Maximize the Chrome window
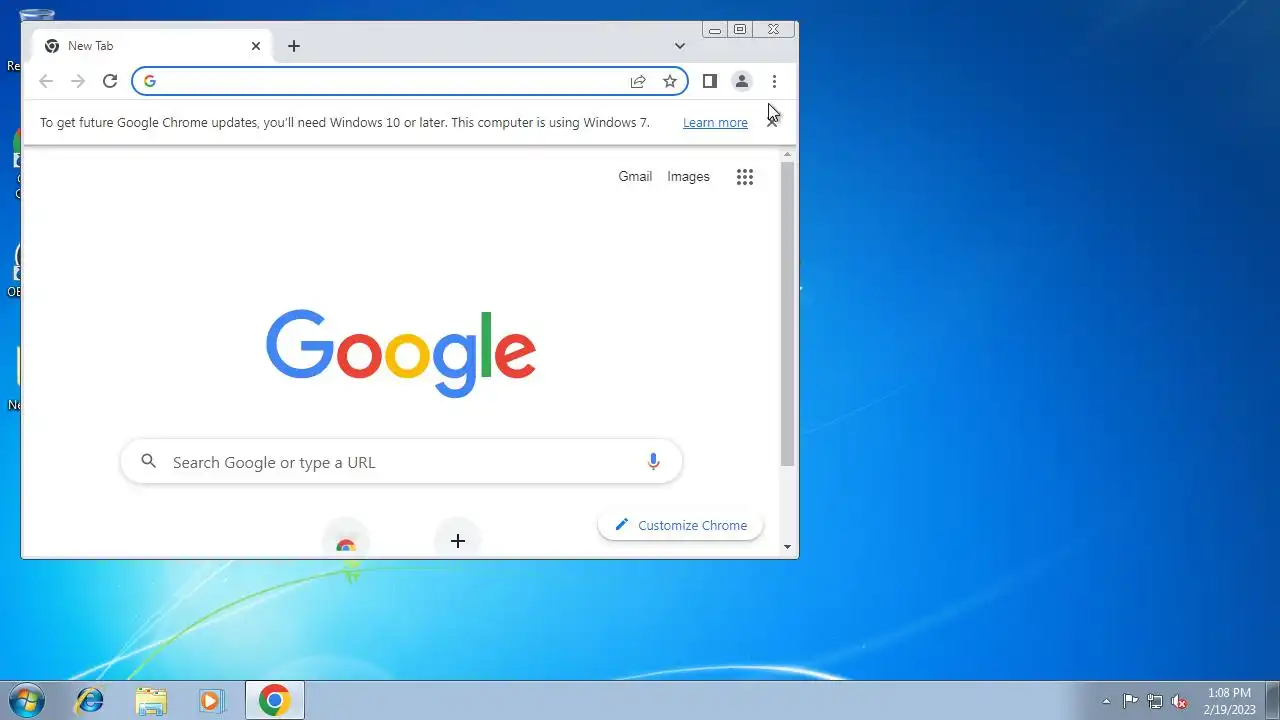The width and height of the screenshot is (1280, 720). click(740, 30)
